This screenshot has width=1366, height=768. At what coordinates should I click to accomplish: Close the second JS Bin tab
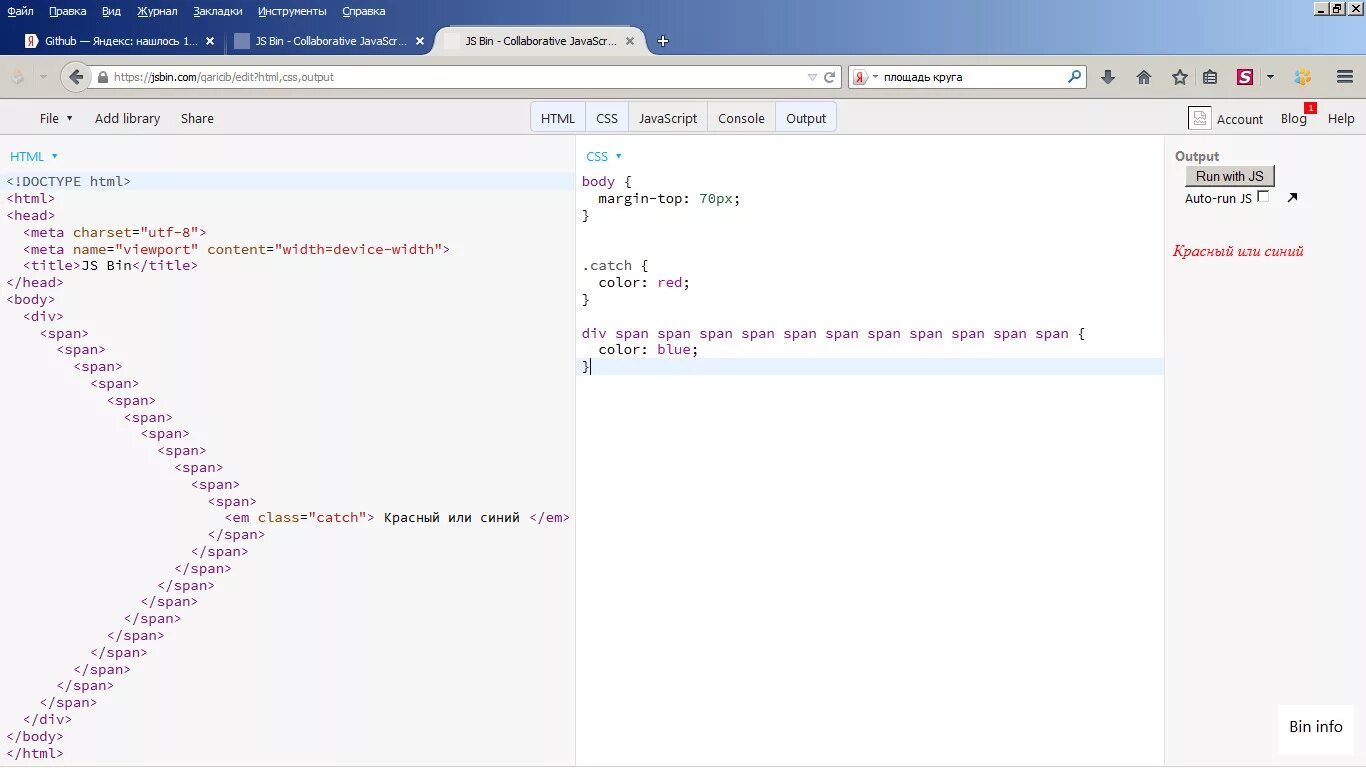(x=420, y=41)
